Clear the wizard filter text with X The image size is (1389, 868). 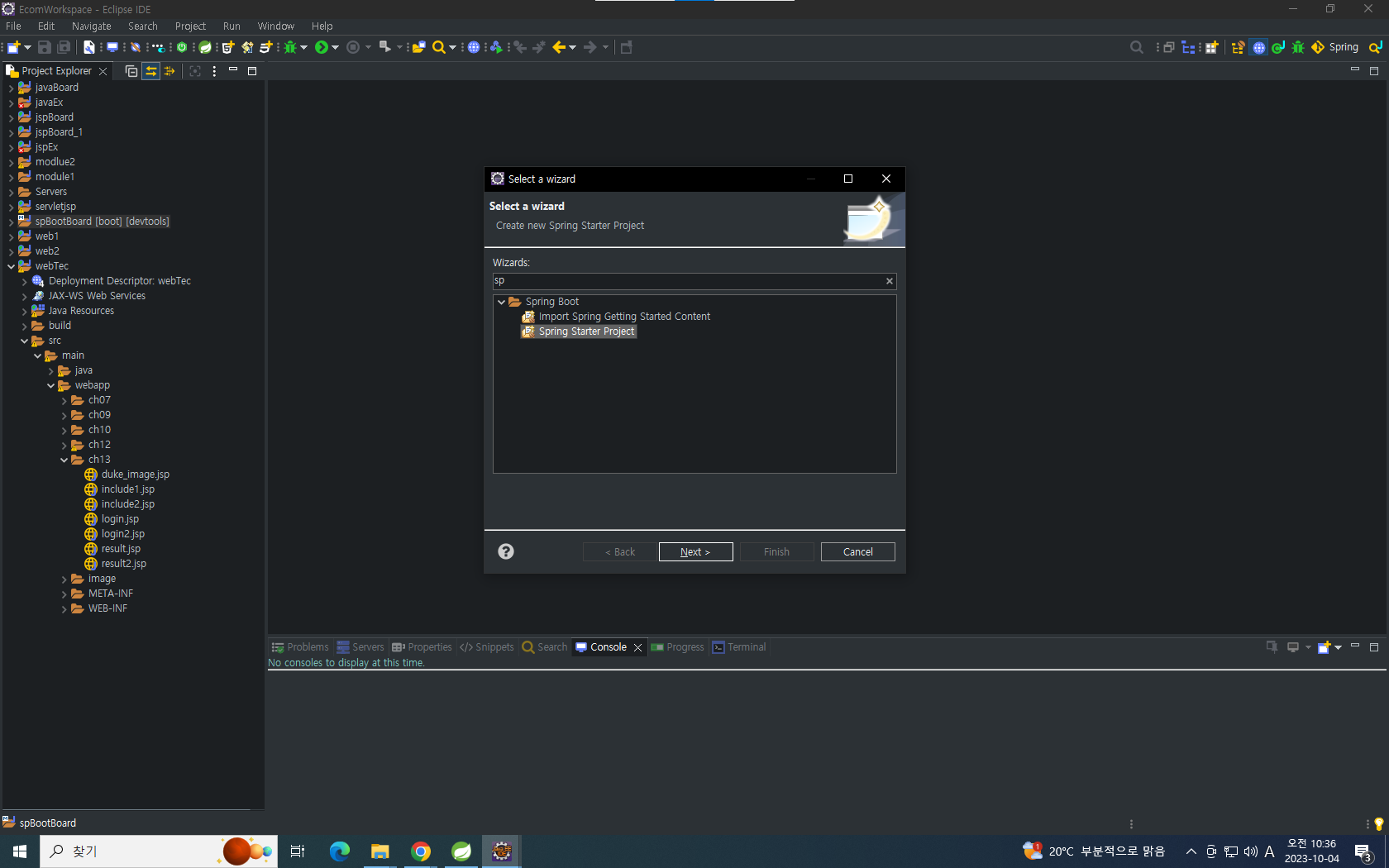(890, 281)
